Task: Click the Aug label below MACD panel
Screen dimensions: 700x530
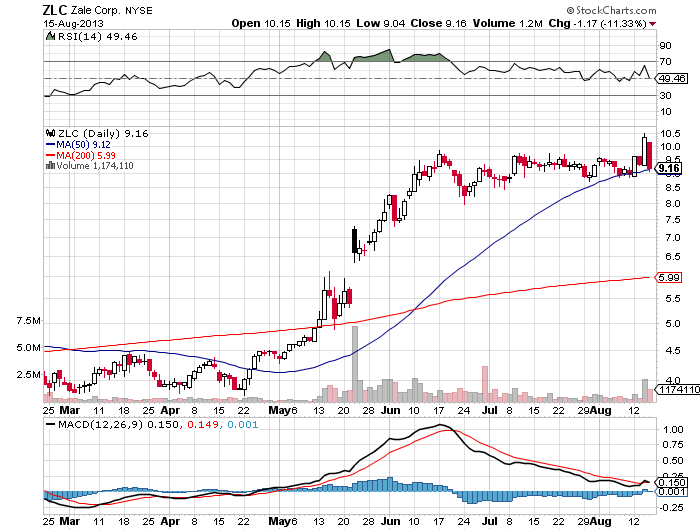Action: [x=600, y=522]
